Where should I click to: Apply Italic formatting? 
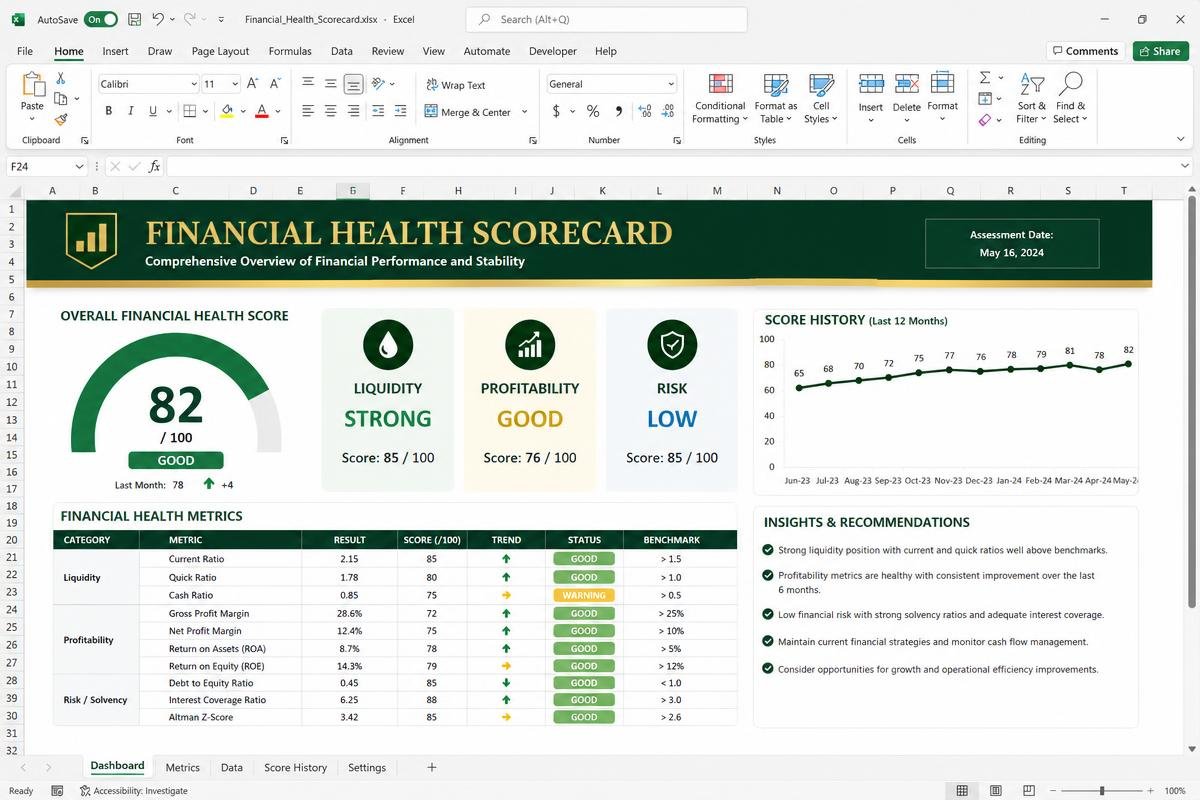(130, 112)
